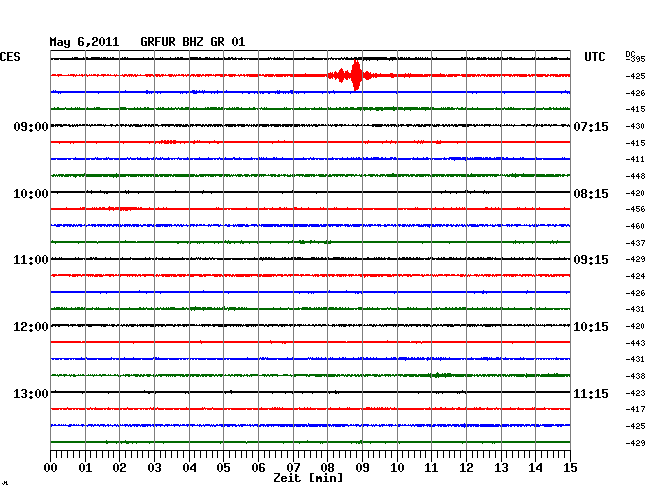The height and width of the screenshot is (494, 650).
Task: Click the DC offset value '-423'
Action: click(x=635, y=393)
